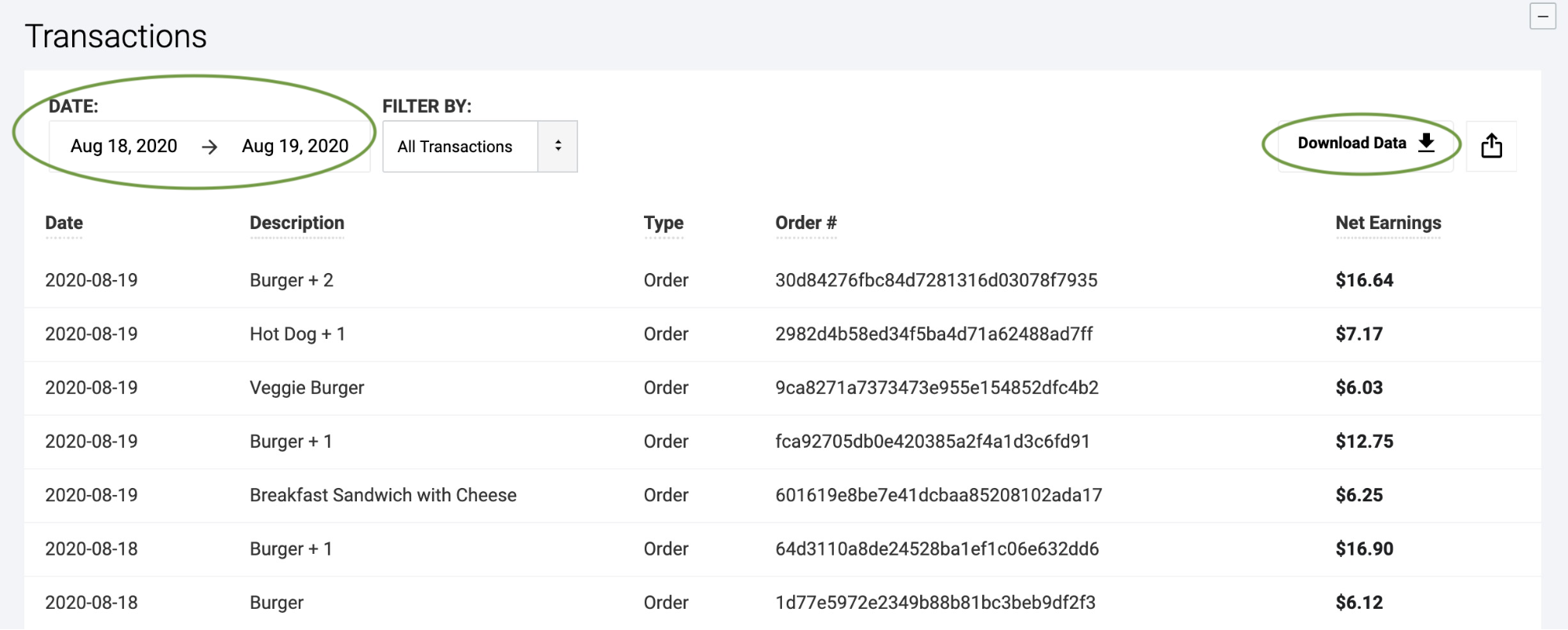Click the Download Data button
The image size is (1568, 630).
coord(1366,144)
